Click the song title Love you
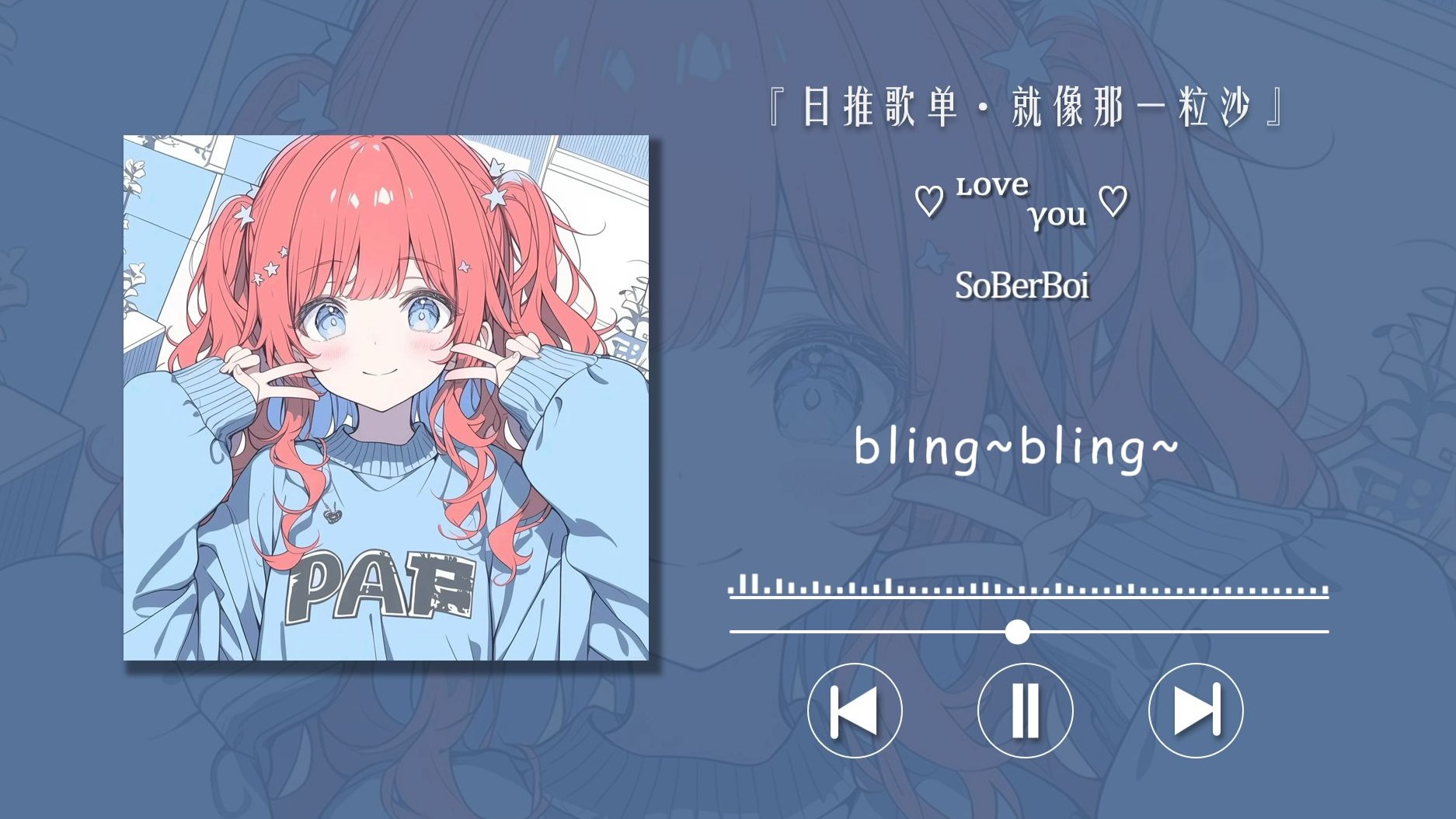 [1021, 201]
